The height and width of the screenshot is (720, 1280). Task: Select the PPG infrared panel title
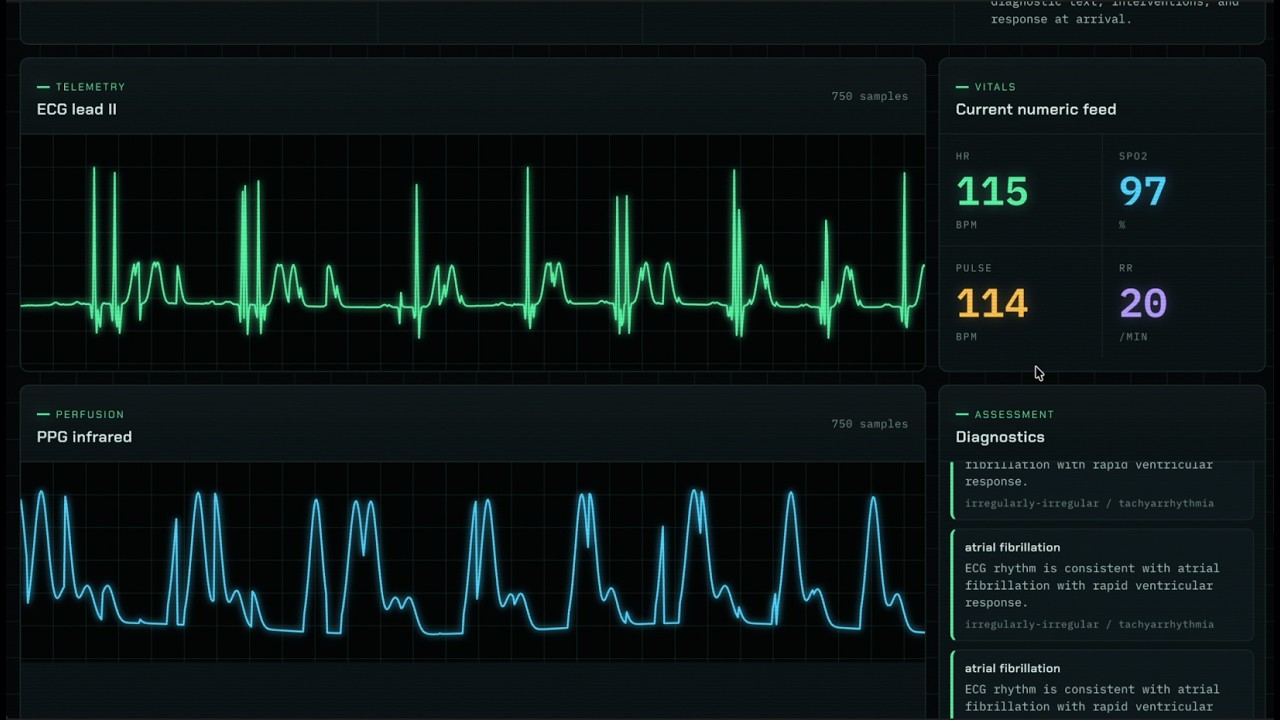(84, 437)
